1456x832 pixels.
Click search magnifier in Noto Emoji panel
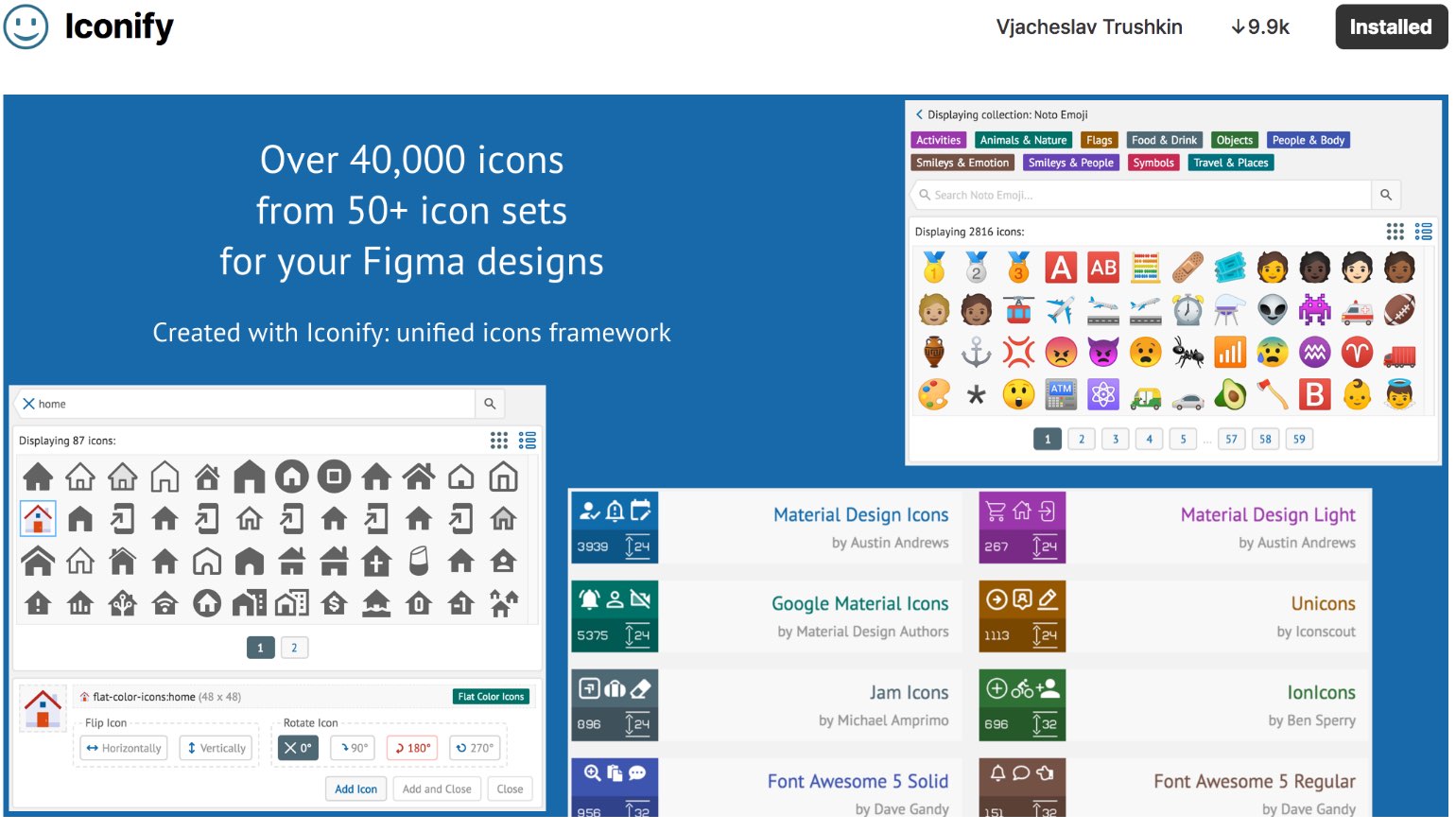[1386, 195]
